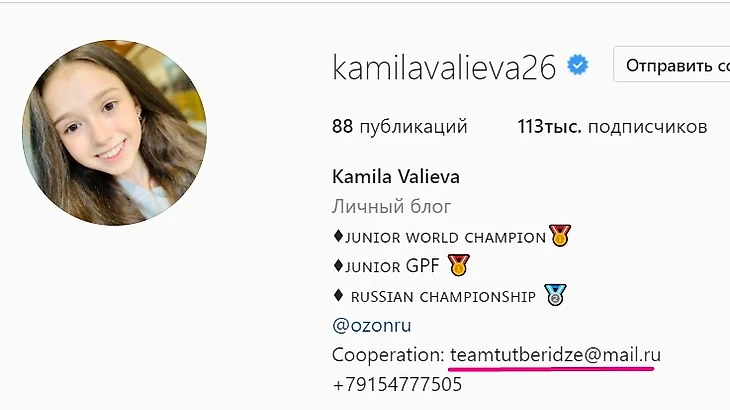Open the 113тыс. подписчиков followers list

tap(612, 126)
